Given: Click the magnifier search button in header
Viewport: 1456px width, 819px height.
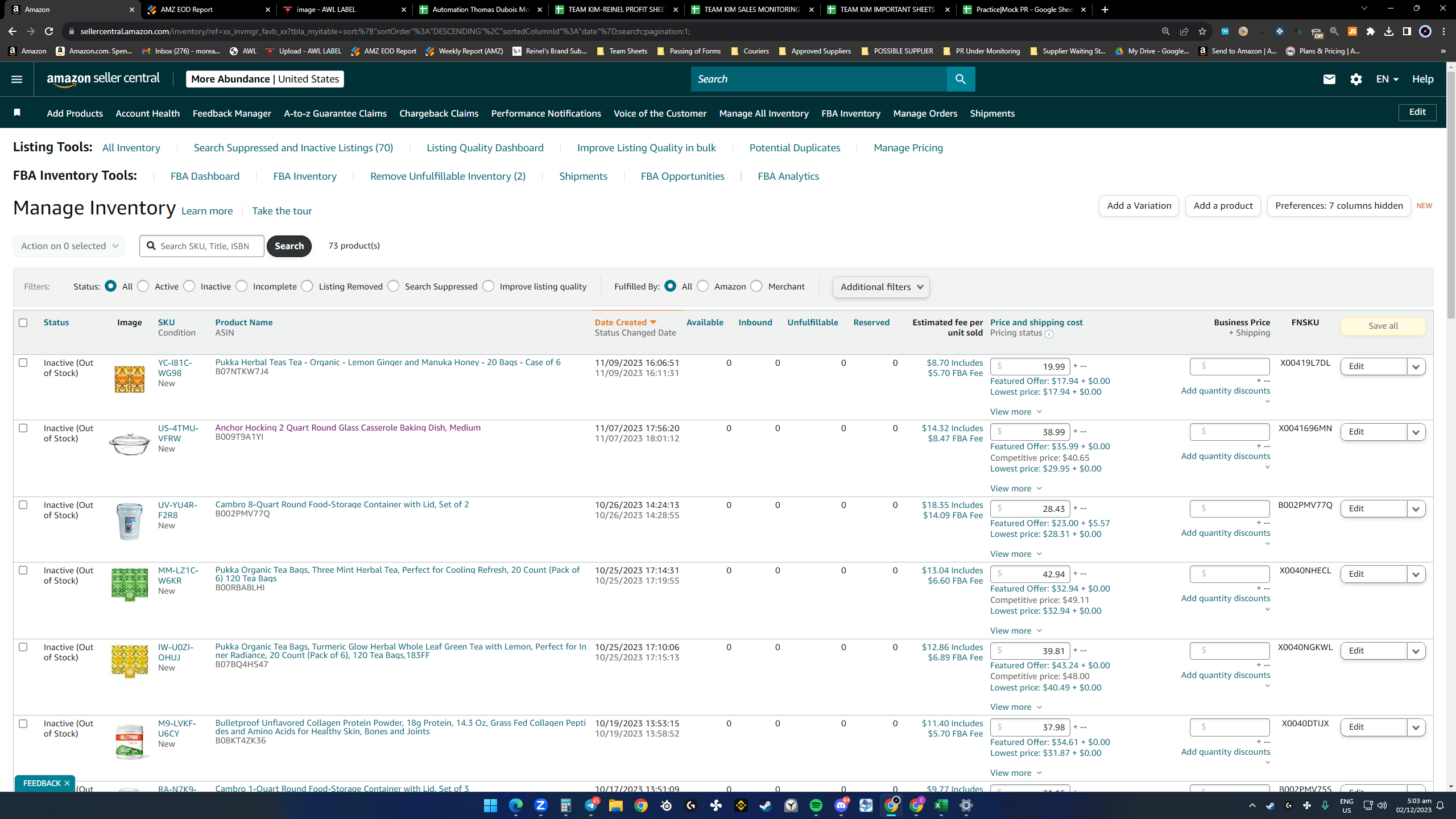Looking at the screenshot, I should [x=961, y=79].
